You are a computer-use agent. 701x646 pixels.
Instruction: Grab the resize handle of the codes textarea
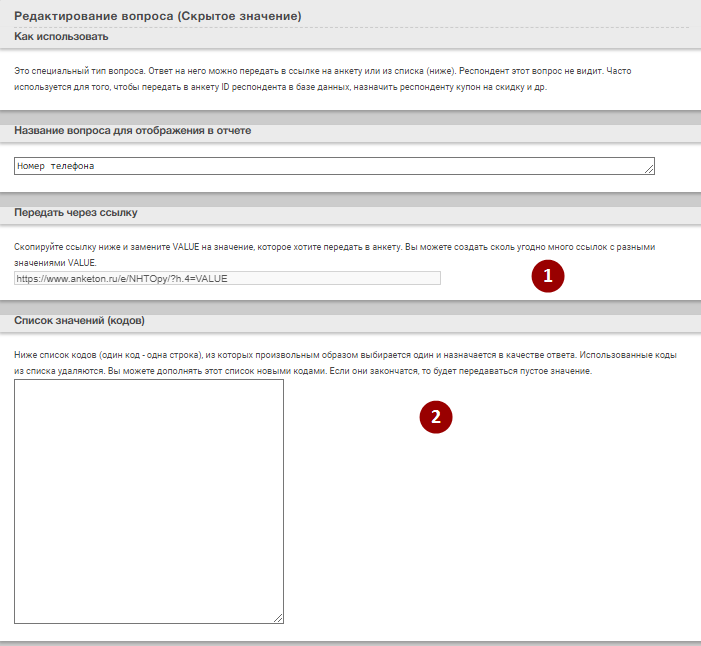(x=278, y=618)
